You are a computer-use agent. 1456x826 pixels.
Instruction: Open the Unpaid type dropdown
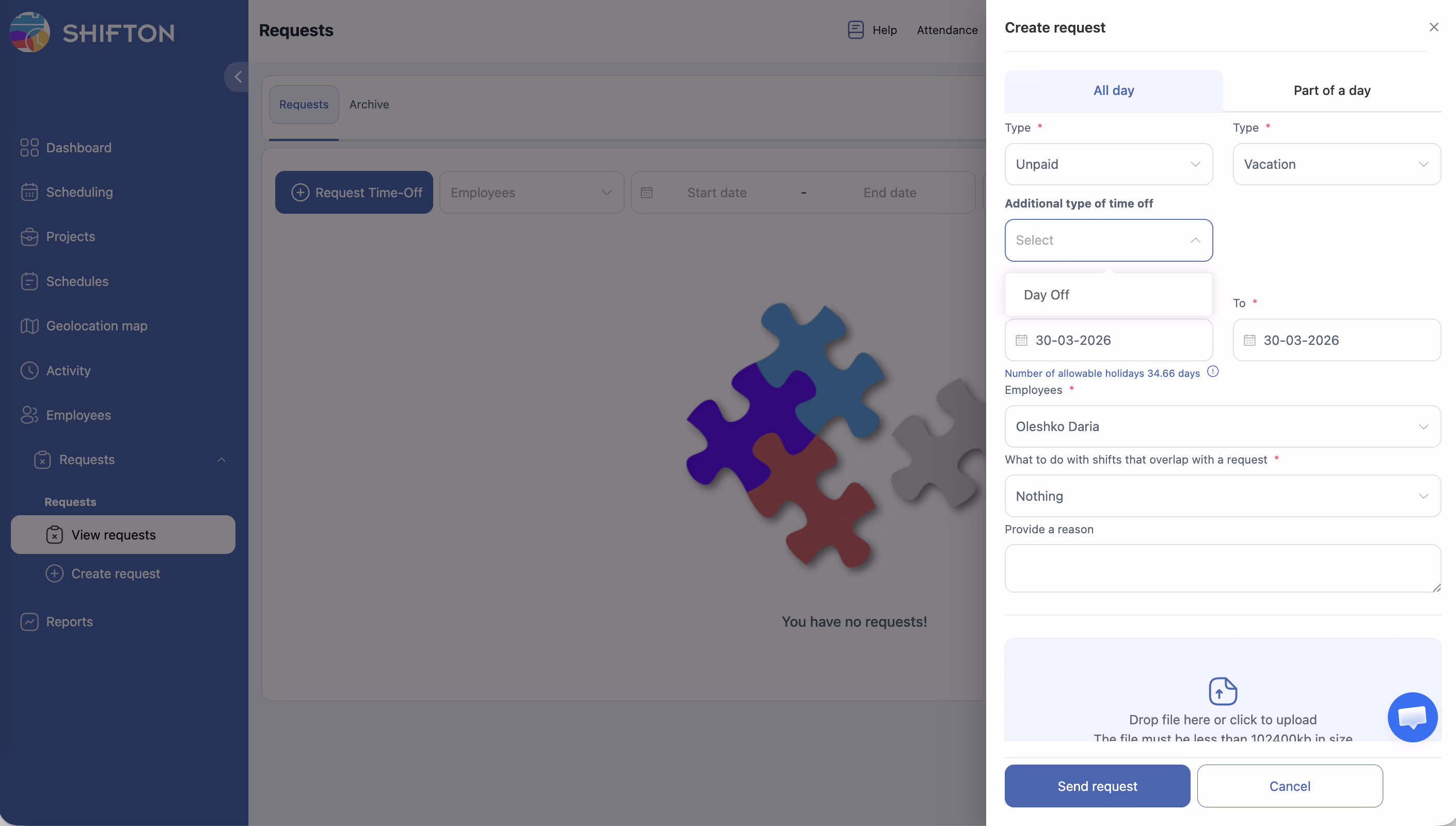(x=1107, y=164)
